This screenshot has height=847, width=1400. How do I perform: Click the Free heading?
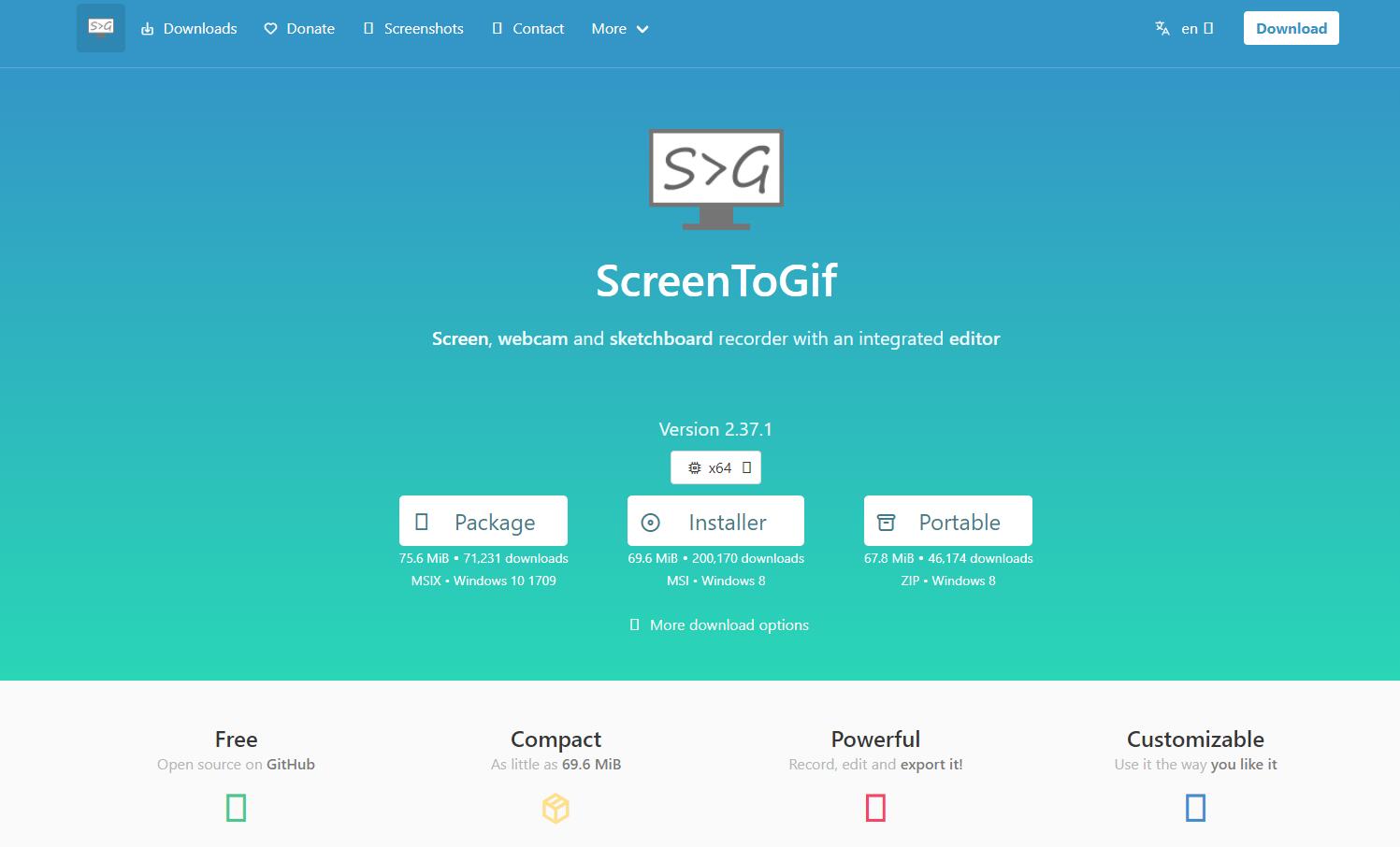click(236, 739)
